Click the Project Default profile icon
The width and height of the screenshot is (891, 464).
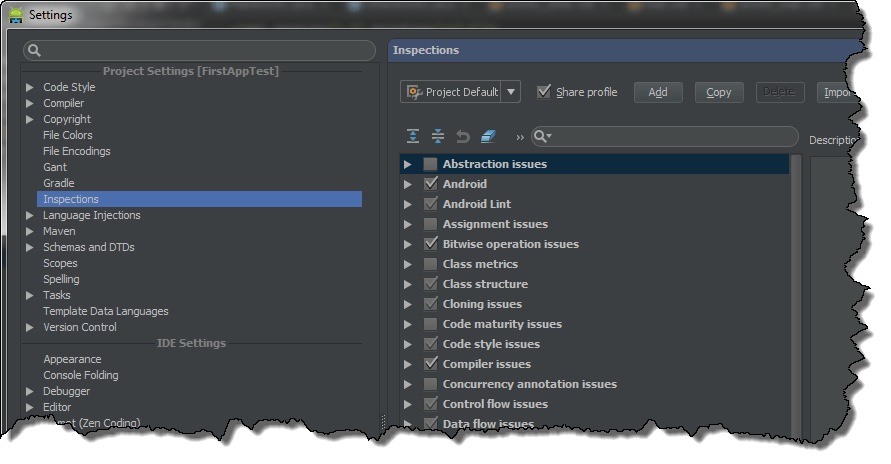click(414, 92)
